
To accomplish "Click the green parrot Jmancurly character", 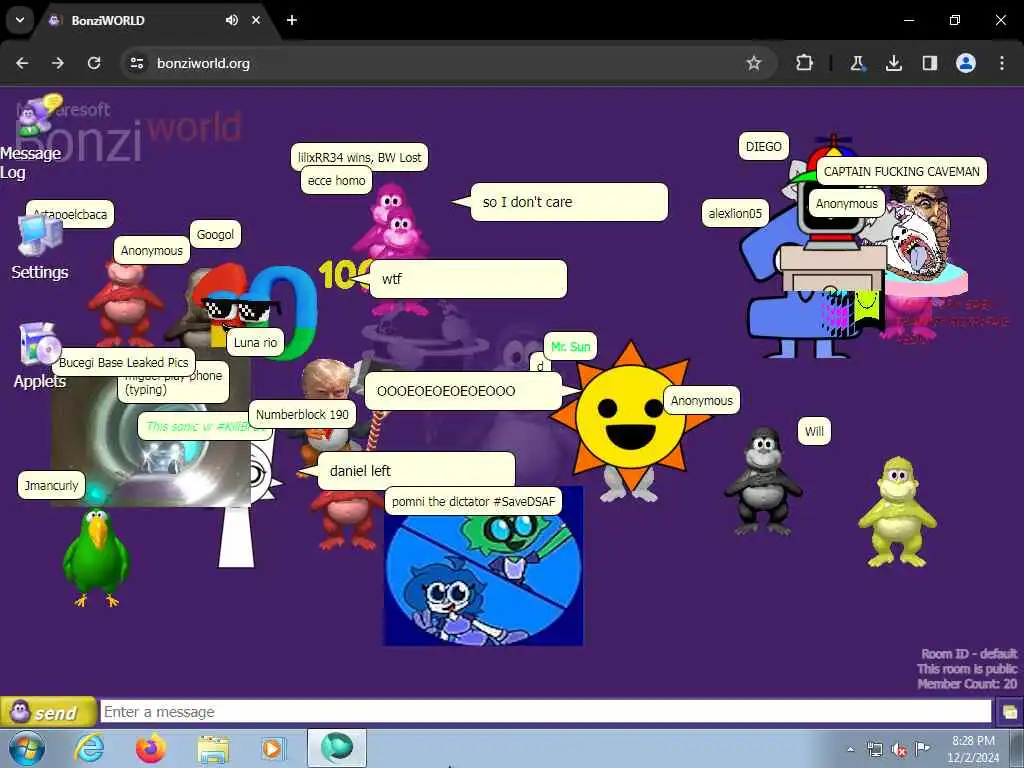I will click(x=96, y=557).
